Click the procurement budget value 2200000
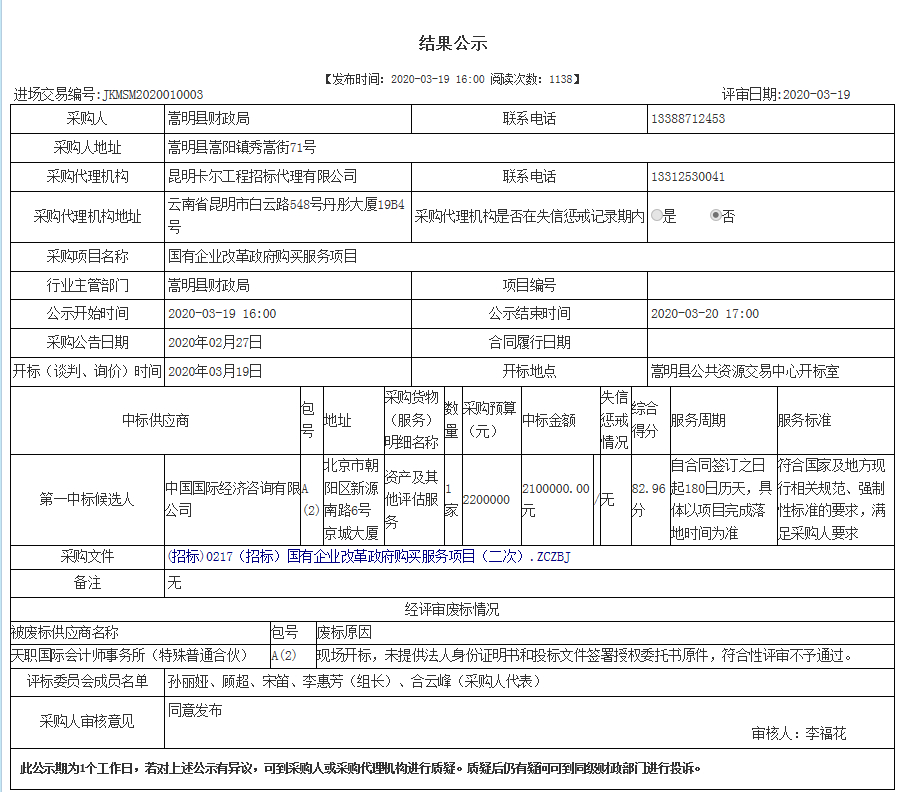The height and width of the screenshot is (792, 900). click(486, 500)
